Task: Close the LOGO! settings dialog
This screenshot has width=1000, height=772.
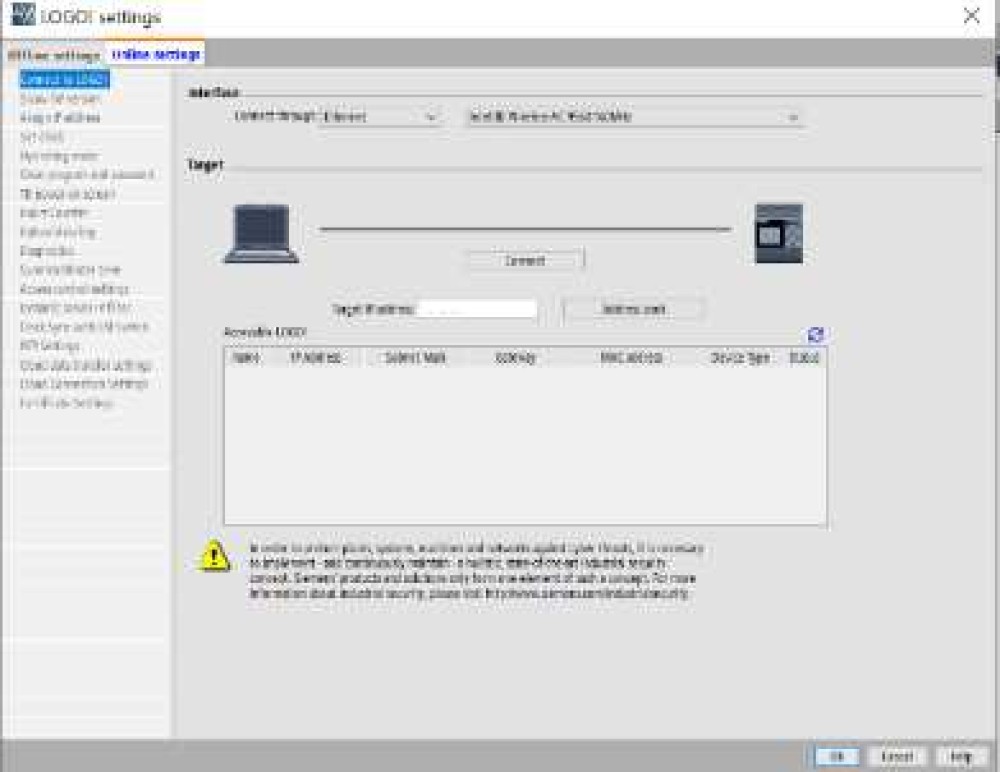Action: click(x=972, y=15)
